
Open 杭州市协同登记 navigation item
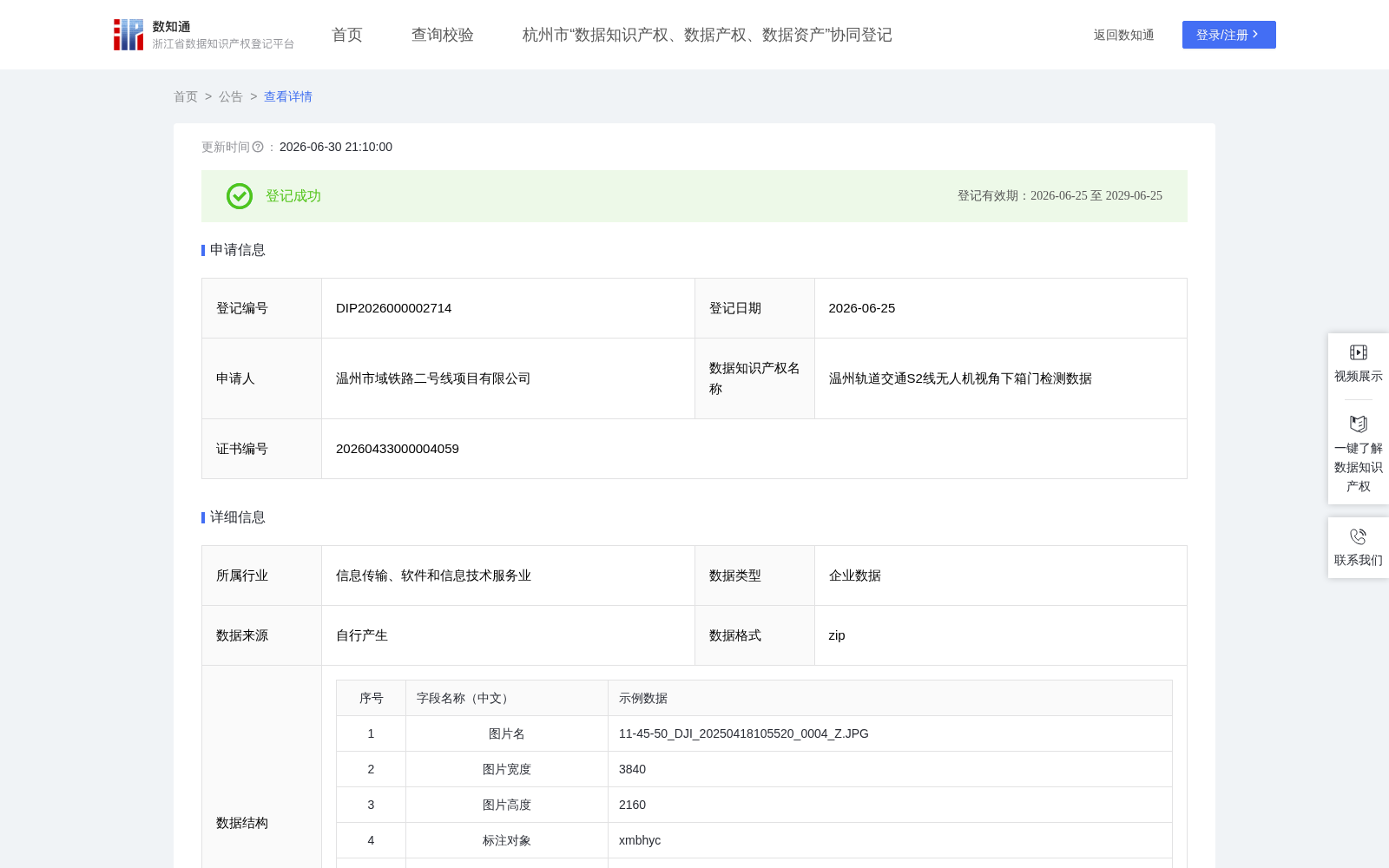coord(708,35)
